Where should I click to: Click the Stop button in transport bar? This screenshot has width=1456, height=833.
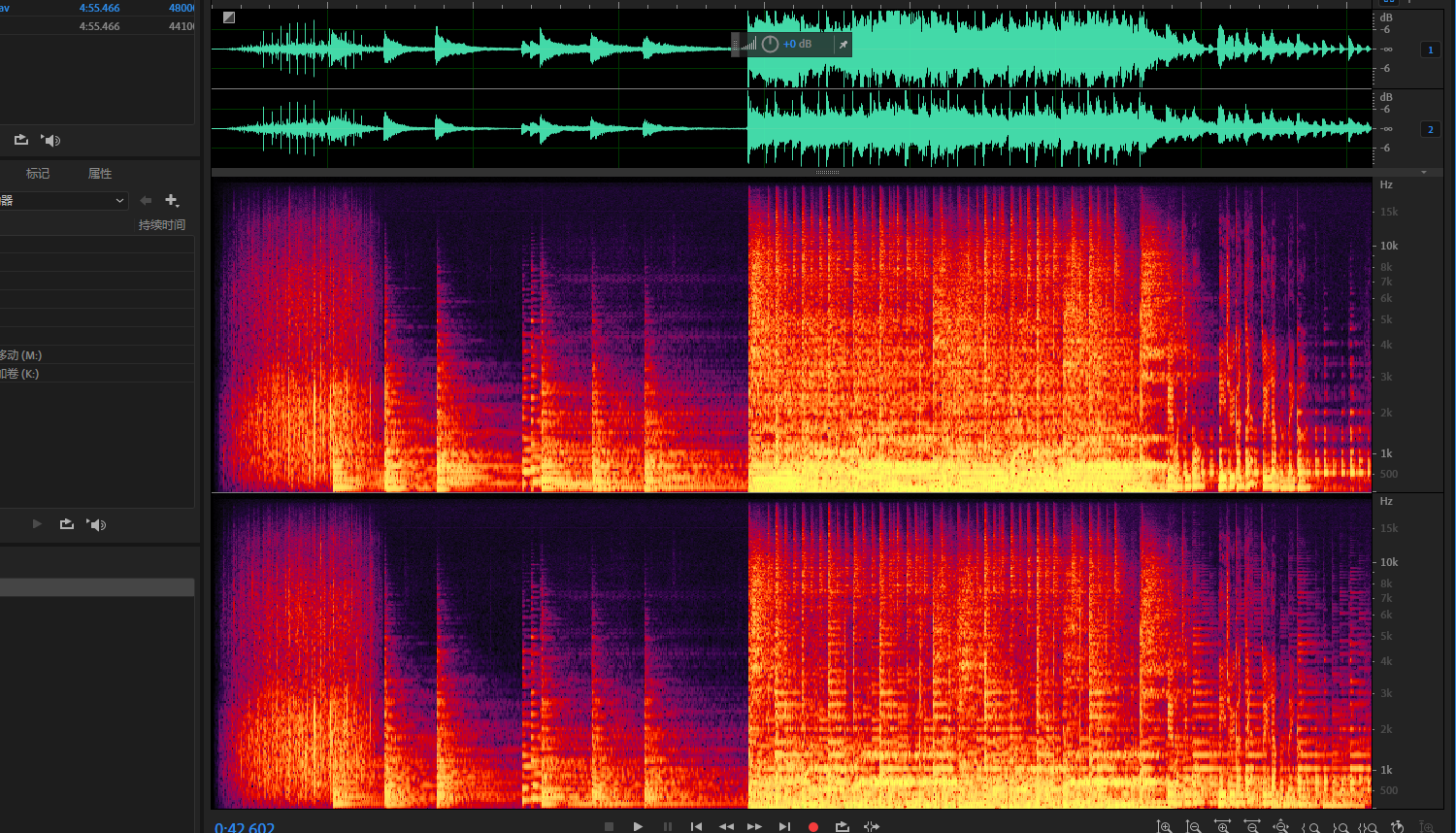coord(609,826)
